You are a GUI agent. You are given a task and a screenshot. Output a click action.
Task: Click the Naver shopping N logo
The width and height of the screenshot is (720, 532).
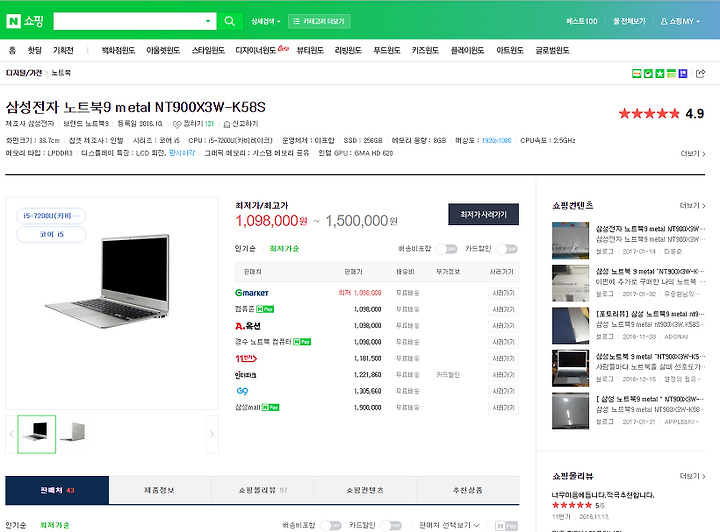click(x=13, y=21)
